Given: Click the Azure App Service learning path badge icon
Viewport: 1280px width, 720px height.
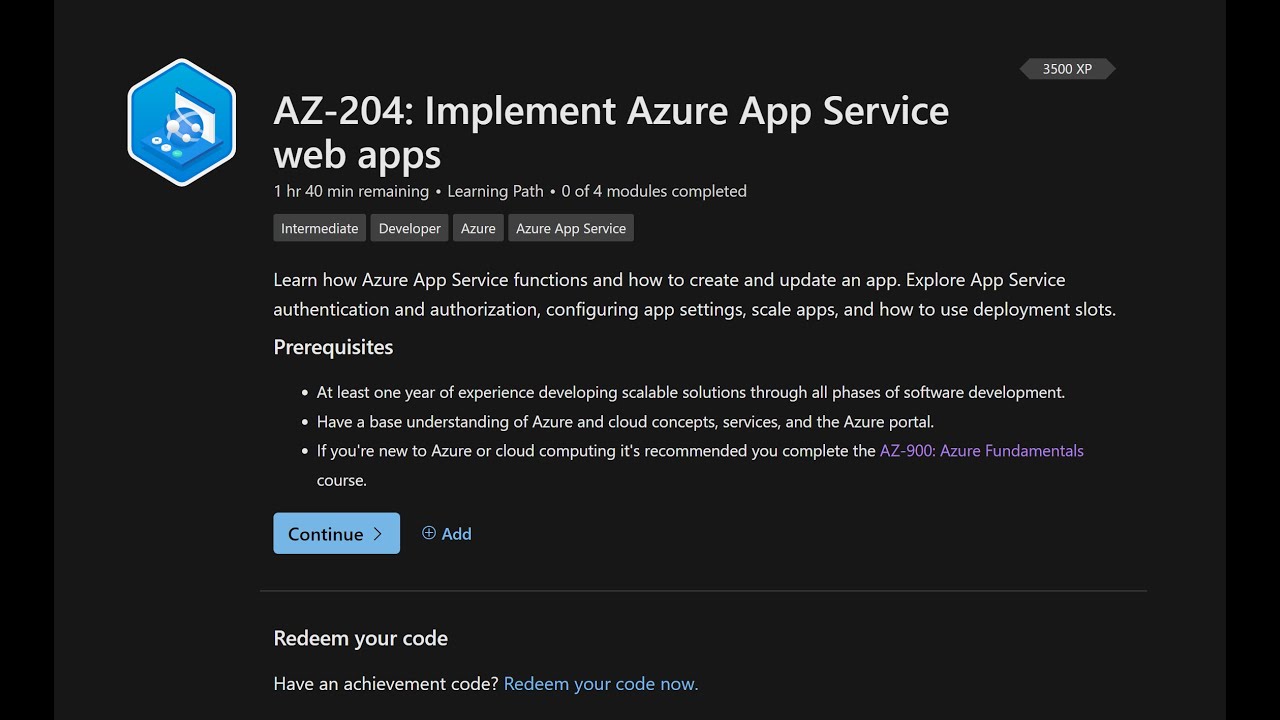Looking at the screenshot, I should tap(181, 123).
